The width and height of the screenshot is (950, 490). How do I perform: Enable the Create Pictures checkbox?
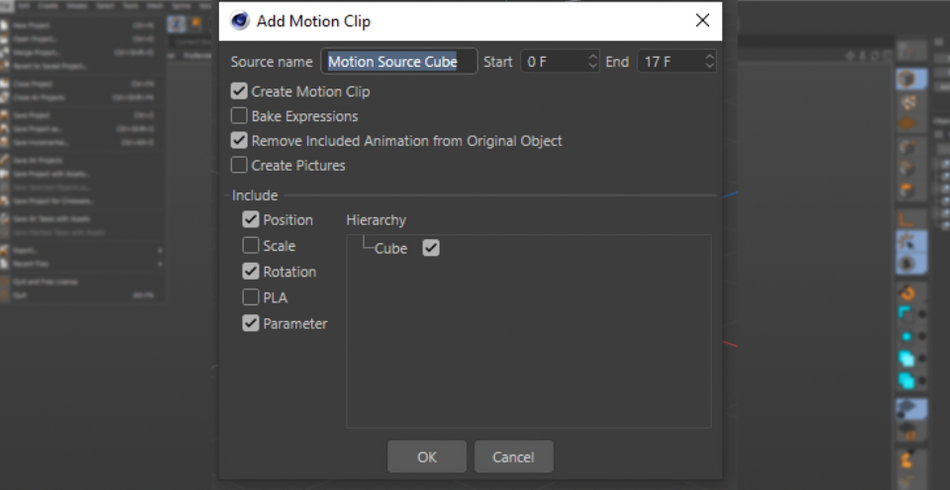(x=239, y=165)
